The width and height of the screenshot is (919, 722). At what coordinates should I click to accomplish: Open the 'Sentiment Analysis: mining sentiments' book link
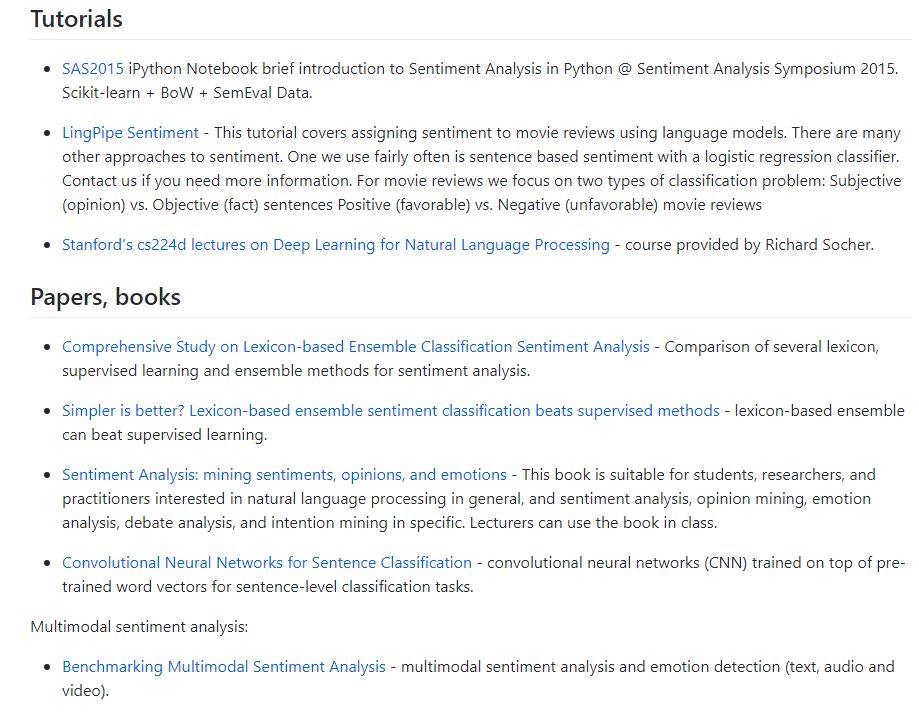(x=284, y=475)
